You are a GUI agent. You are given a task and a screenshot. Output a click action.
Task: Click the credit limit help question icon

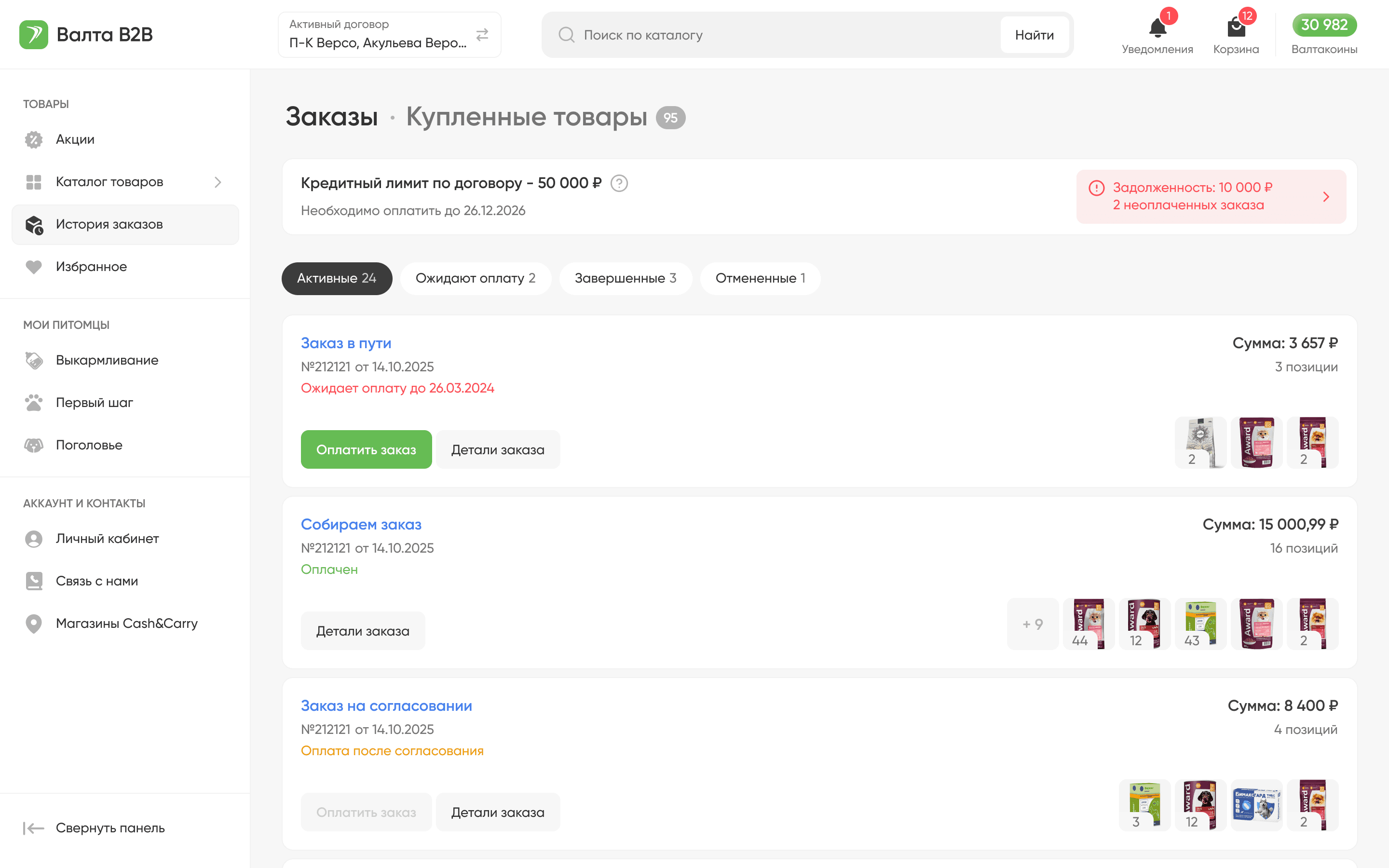(619, 184)
